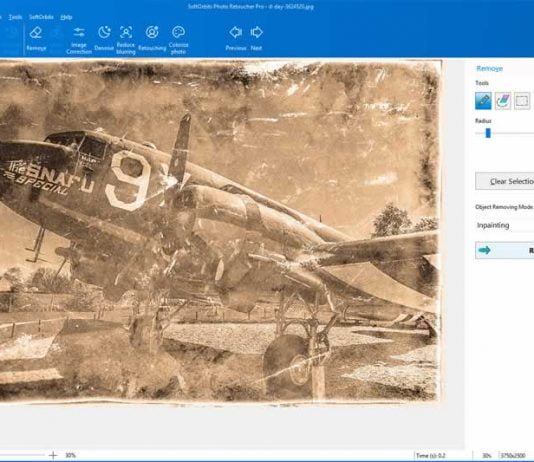The height and width of the screenshot is (462, 534).
Task: Open the Retouching tool
Action: coord(152,38)
